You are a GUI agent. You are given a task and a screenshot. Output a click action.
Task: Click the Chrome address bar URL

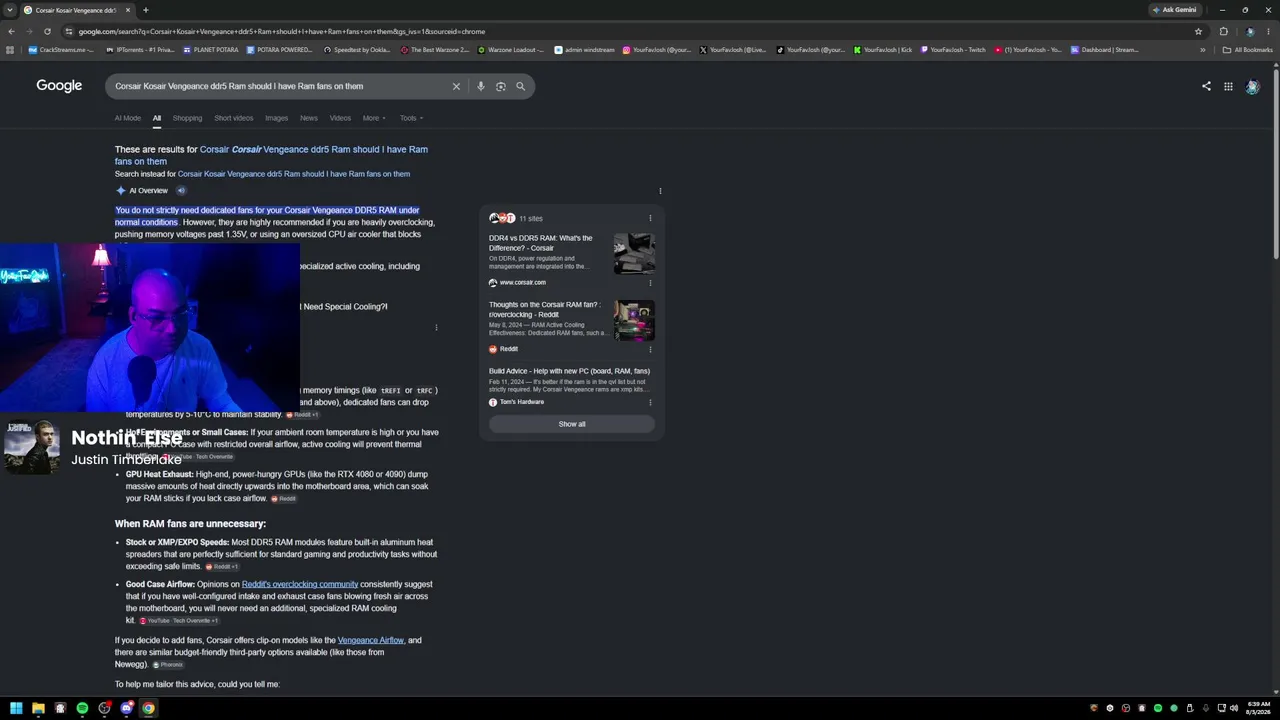[x=282, y=31]
